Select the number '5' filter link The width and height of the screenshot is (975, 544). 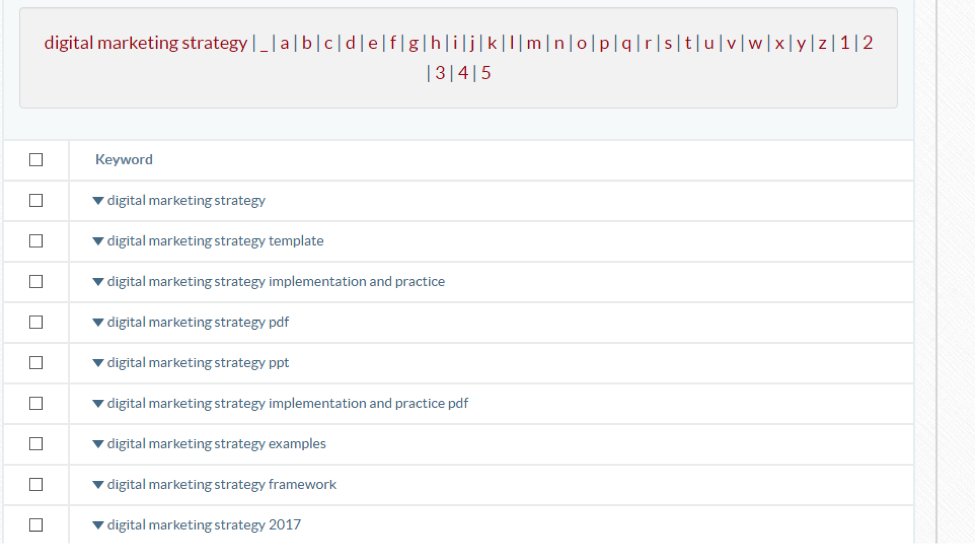tap(486, 73)
